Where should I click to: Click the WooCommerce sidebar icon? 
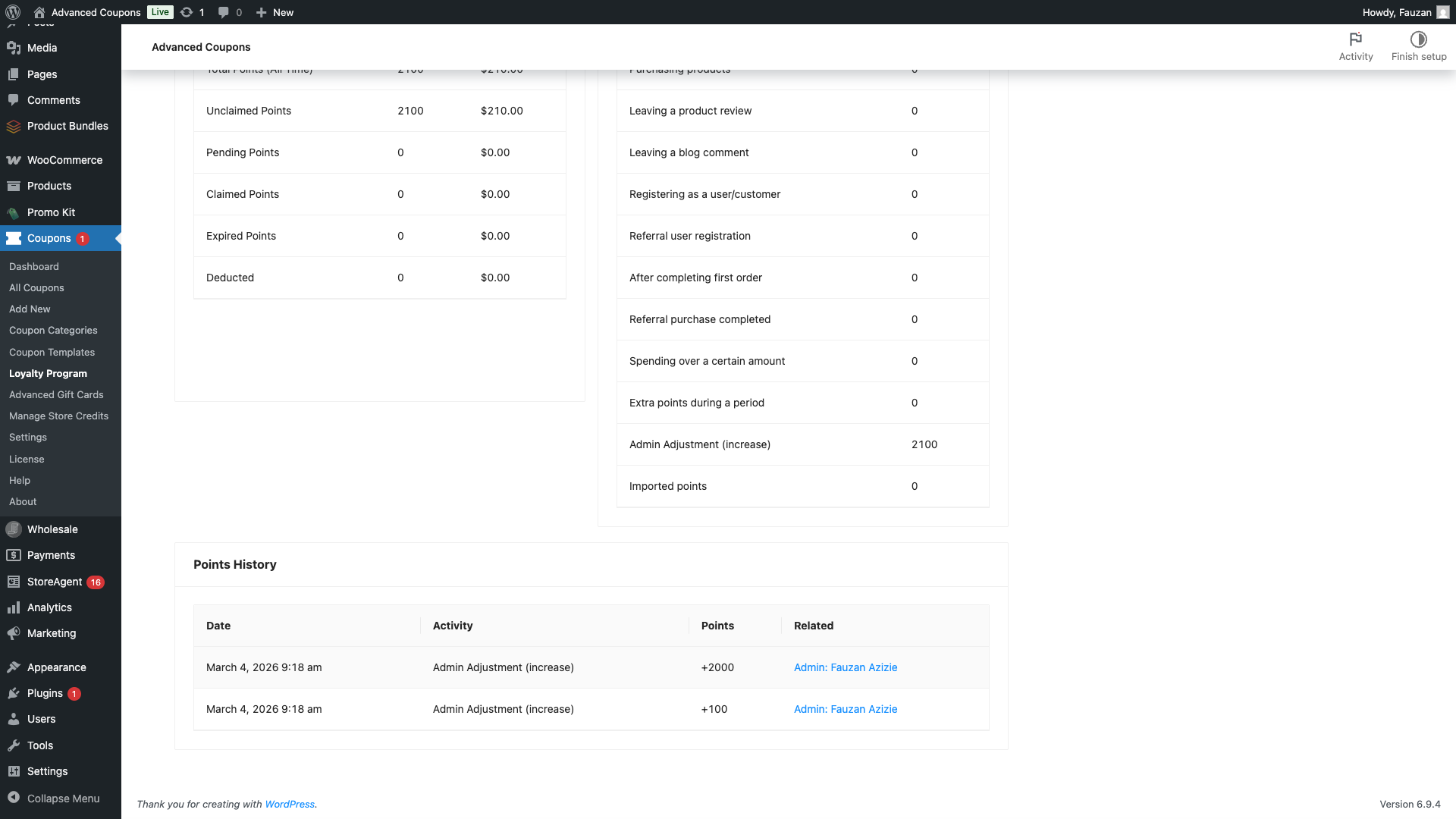14,160
